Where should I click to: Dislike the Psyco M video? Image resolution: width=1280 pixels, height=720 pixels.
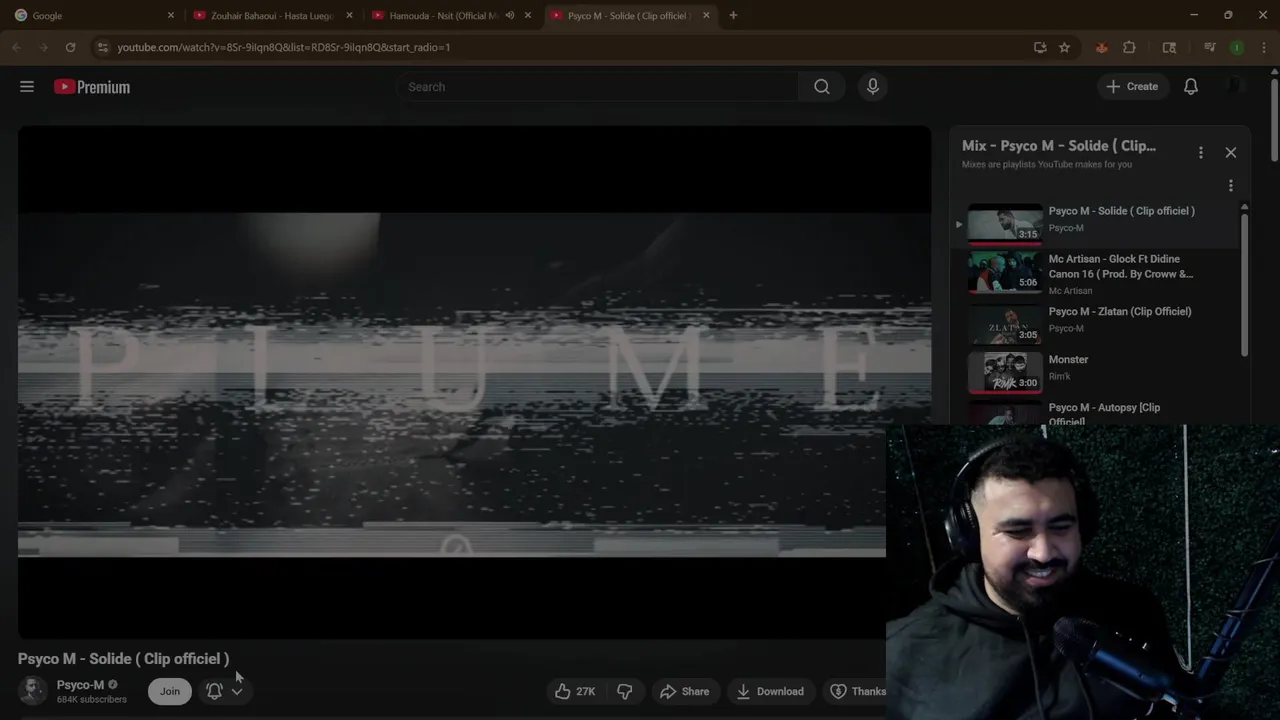click(625, 691)
